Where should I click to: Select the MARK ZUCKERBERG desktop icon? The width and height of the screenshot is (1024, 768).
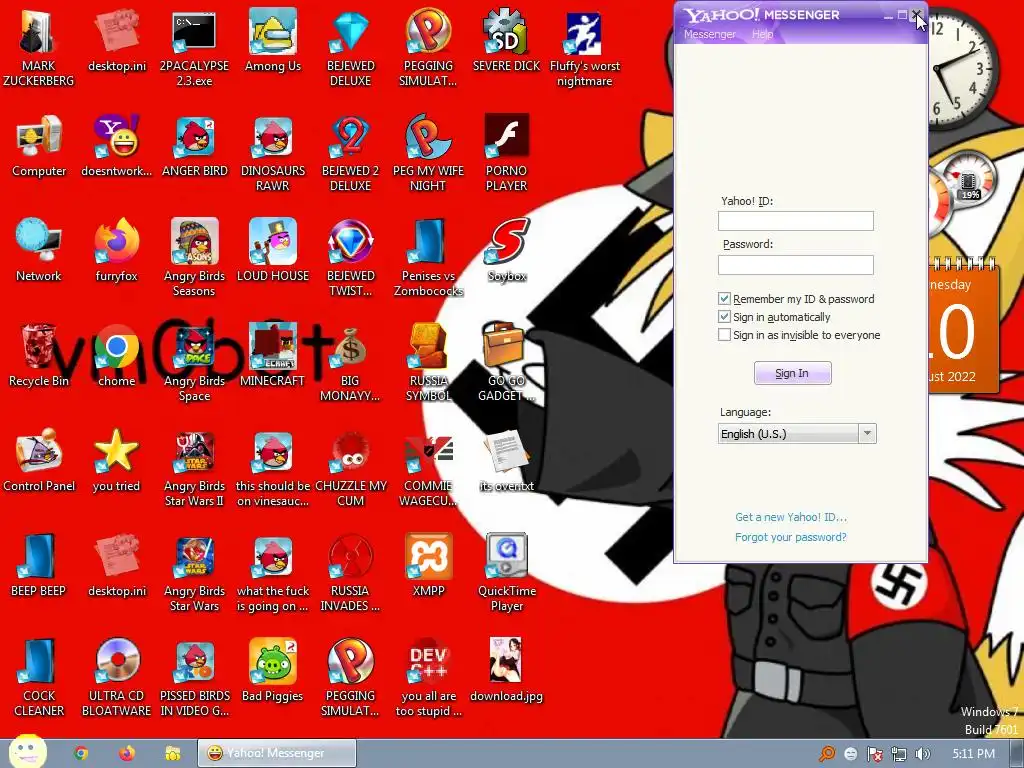[x=39, y=48]
